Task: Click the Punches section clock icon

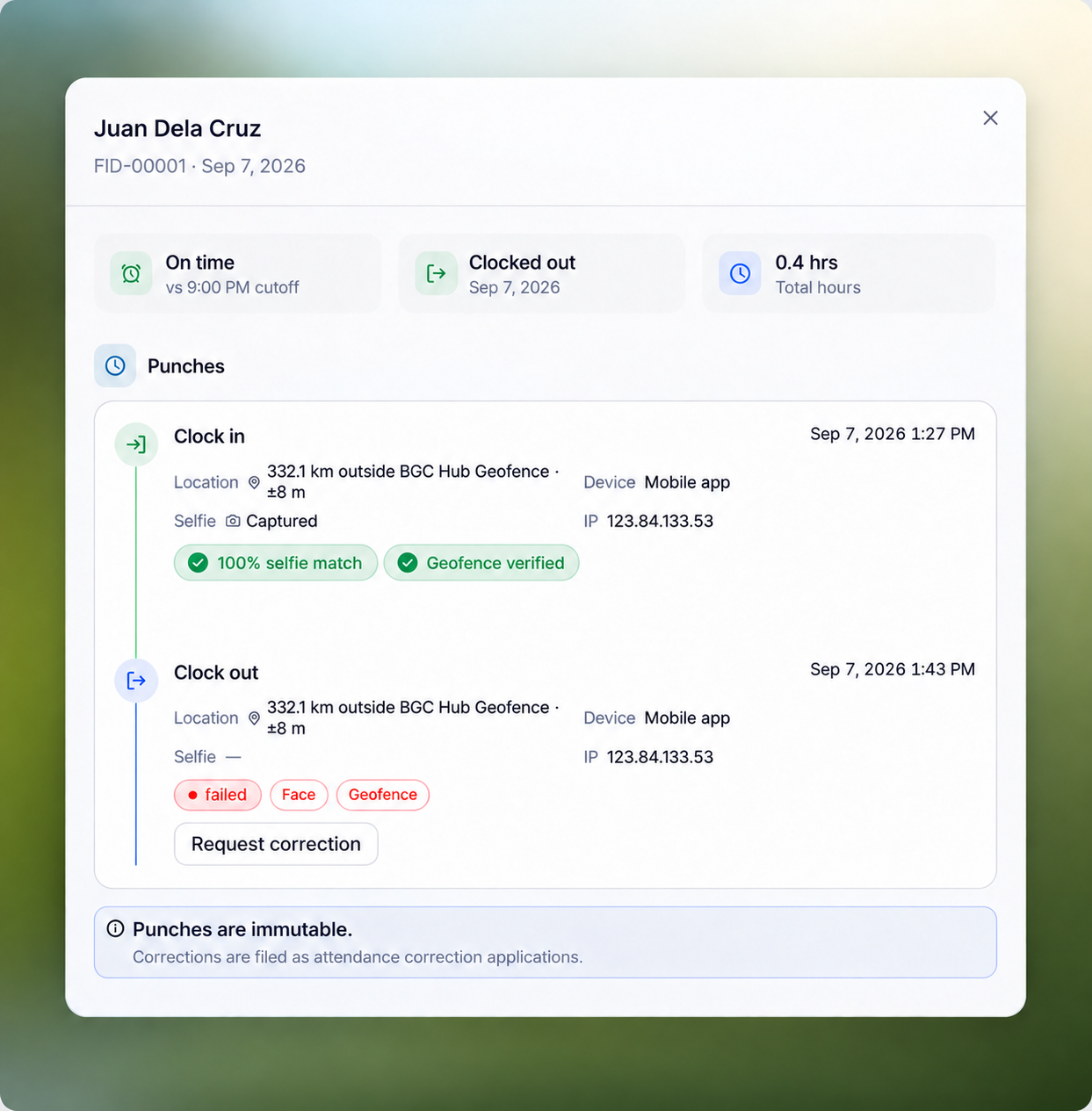Action: (115, 365)
